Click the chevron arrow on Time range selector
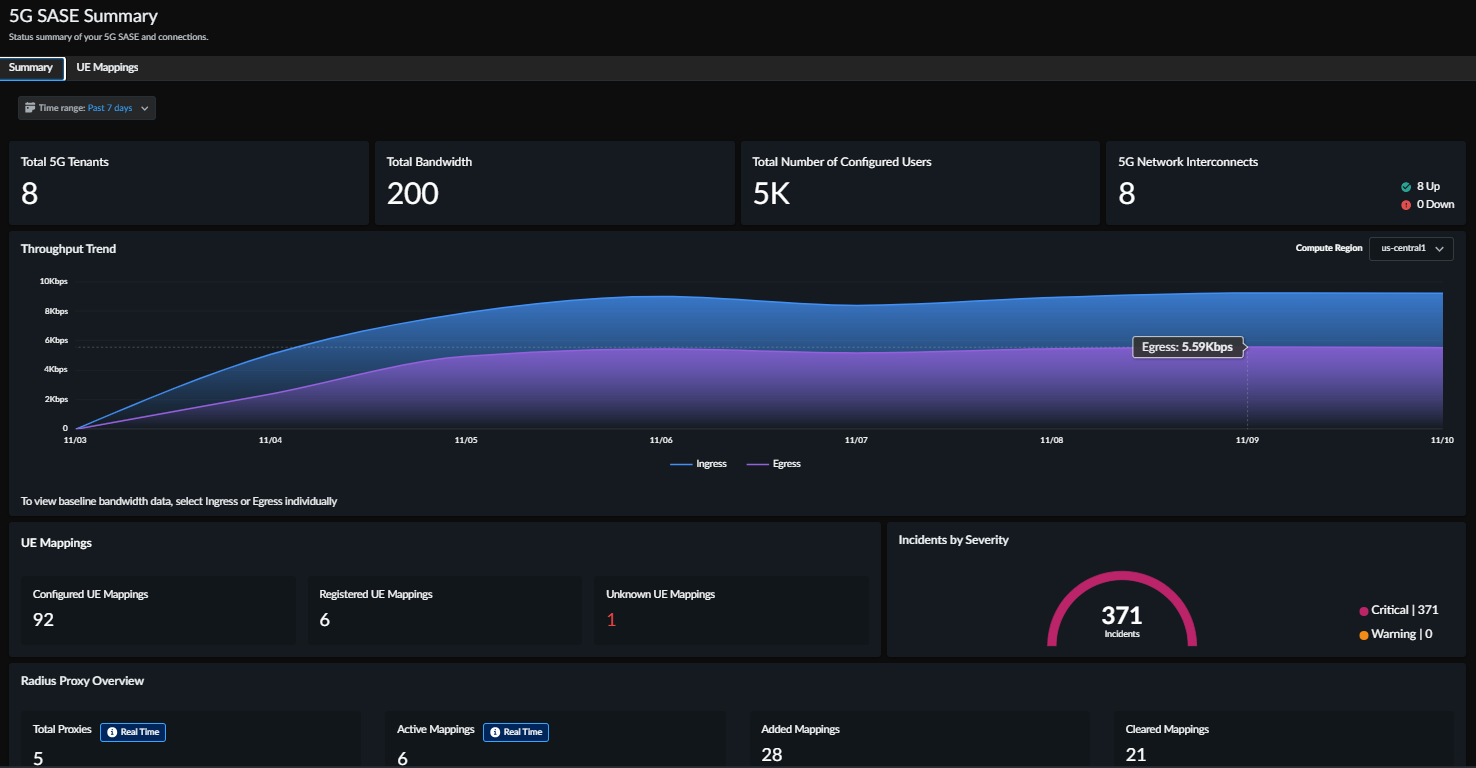 tap(145, 108)
